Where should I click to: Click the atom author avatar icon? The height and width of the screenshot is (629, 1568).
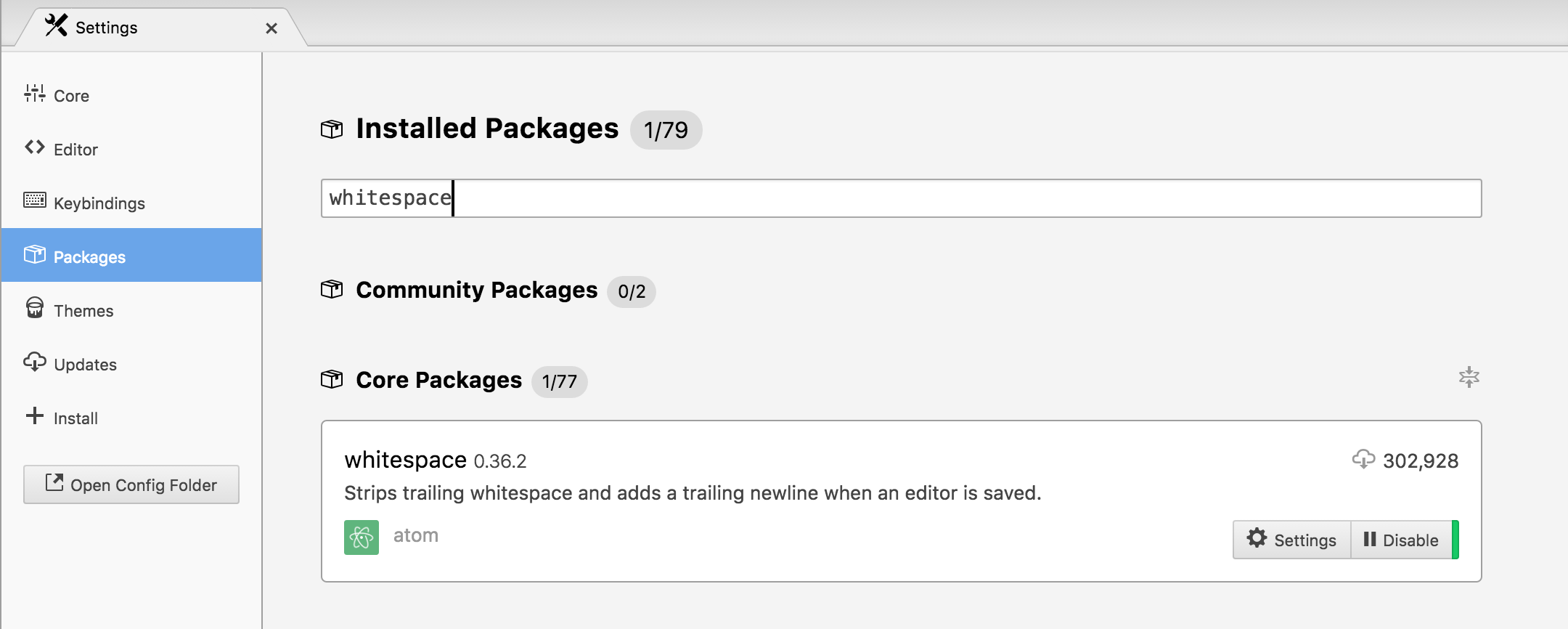[x=362, y=537]
